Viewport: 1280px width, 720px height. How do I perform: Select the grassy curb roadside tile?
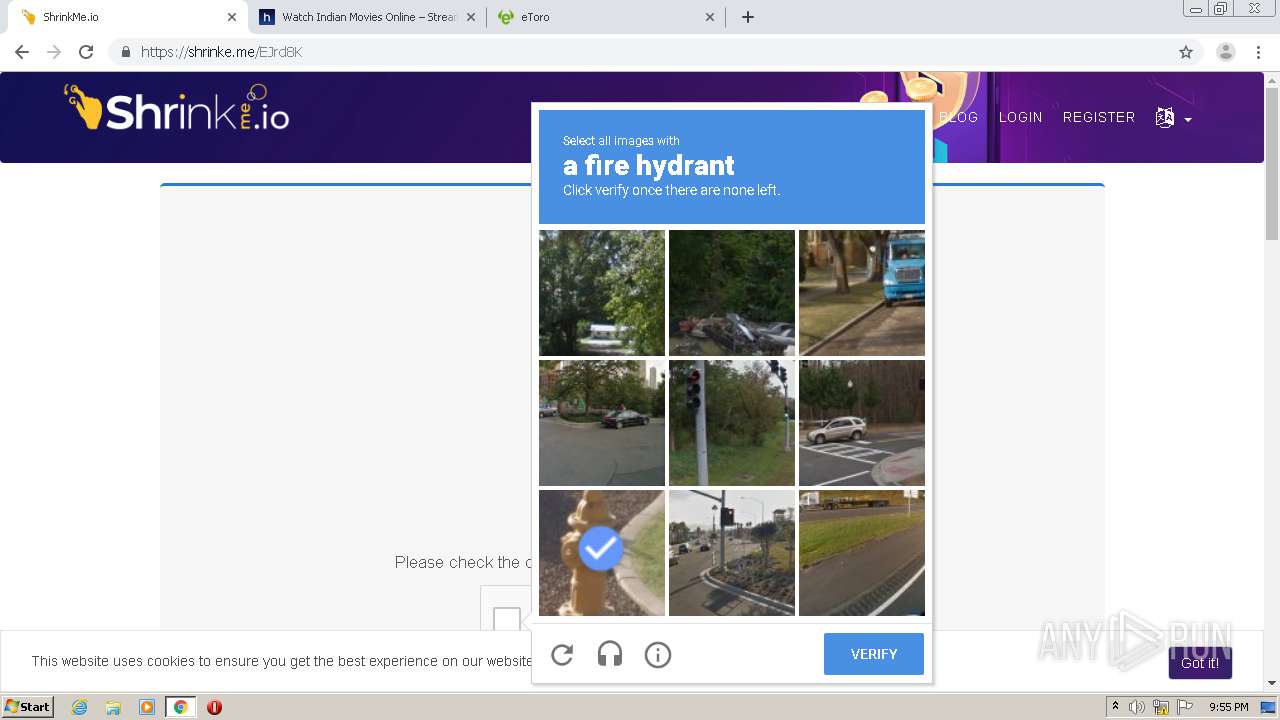tap(862, 553)
